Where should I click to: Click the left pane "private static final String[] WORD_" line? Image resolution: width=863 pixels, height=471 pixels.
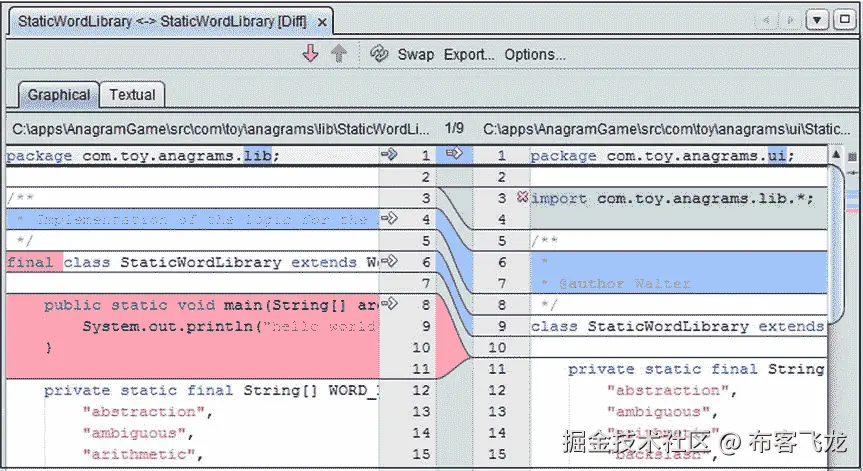(x=211, y=390)
